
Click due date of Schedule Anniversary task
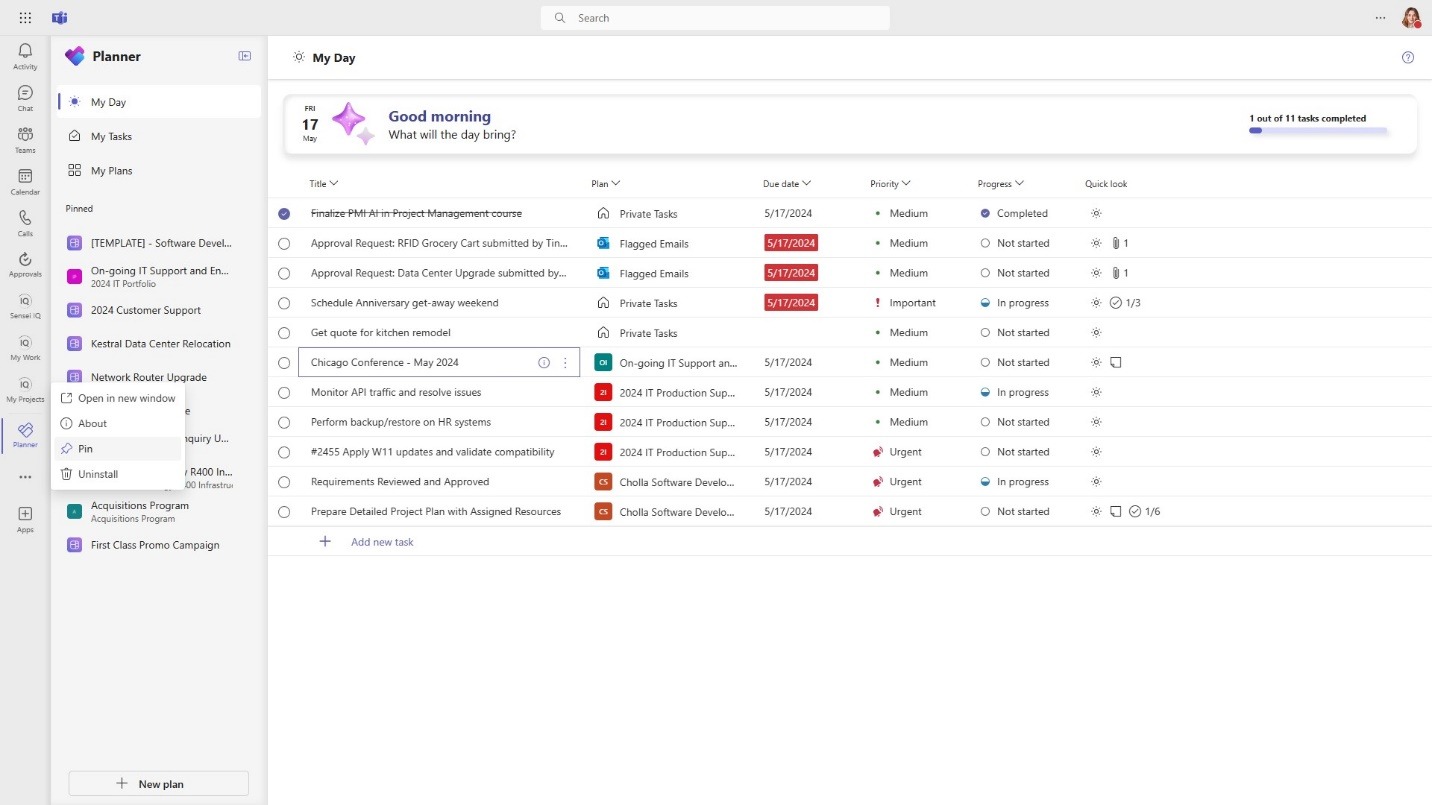tap(791, 303)
